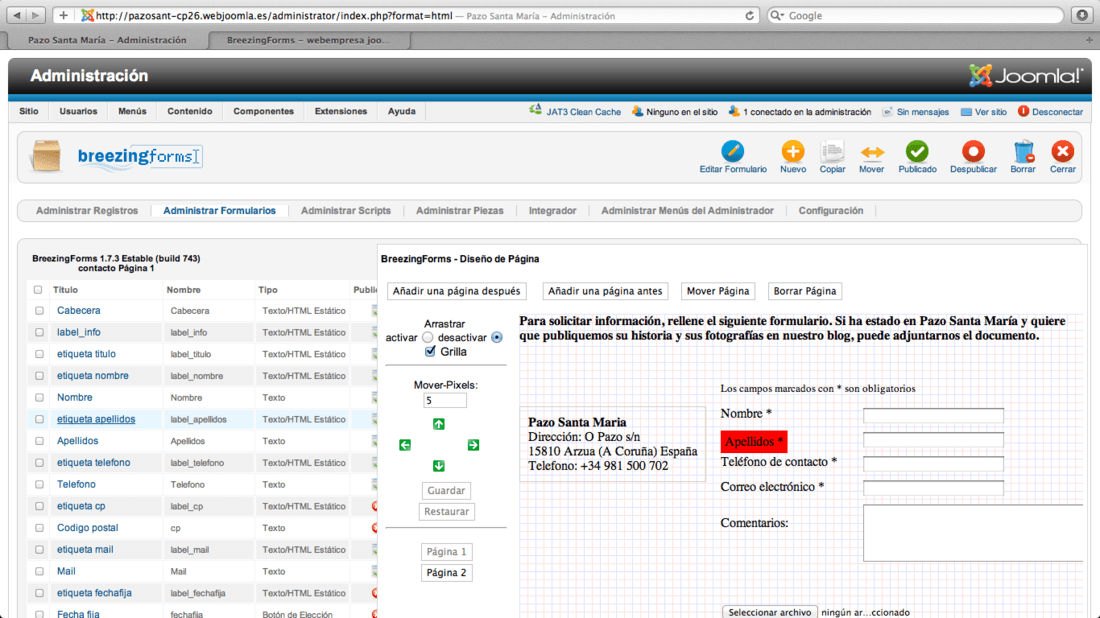
Task: Open the Contenido menu
Action: tap(189, 112)
